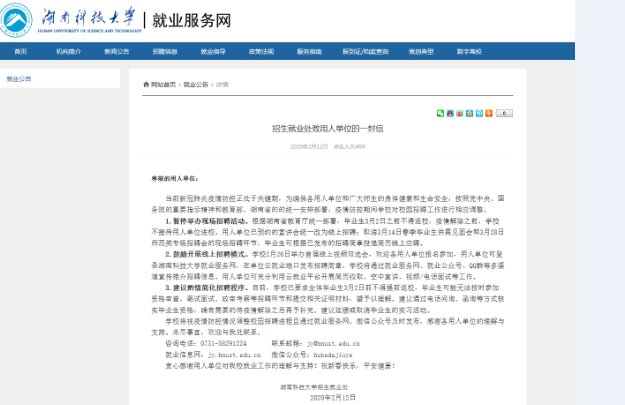The image size is (625, 405).
Task: Click the 数字高校 navigation item
Action: pyautogui.click(x=469, y=50)
